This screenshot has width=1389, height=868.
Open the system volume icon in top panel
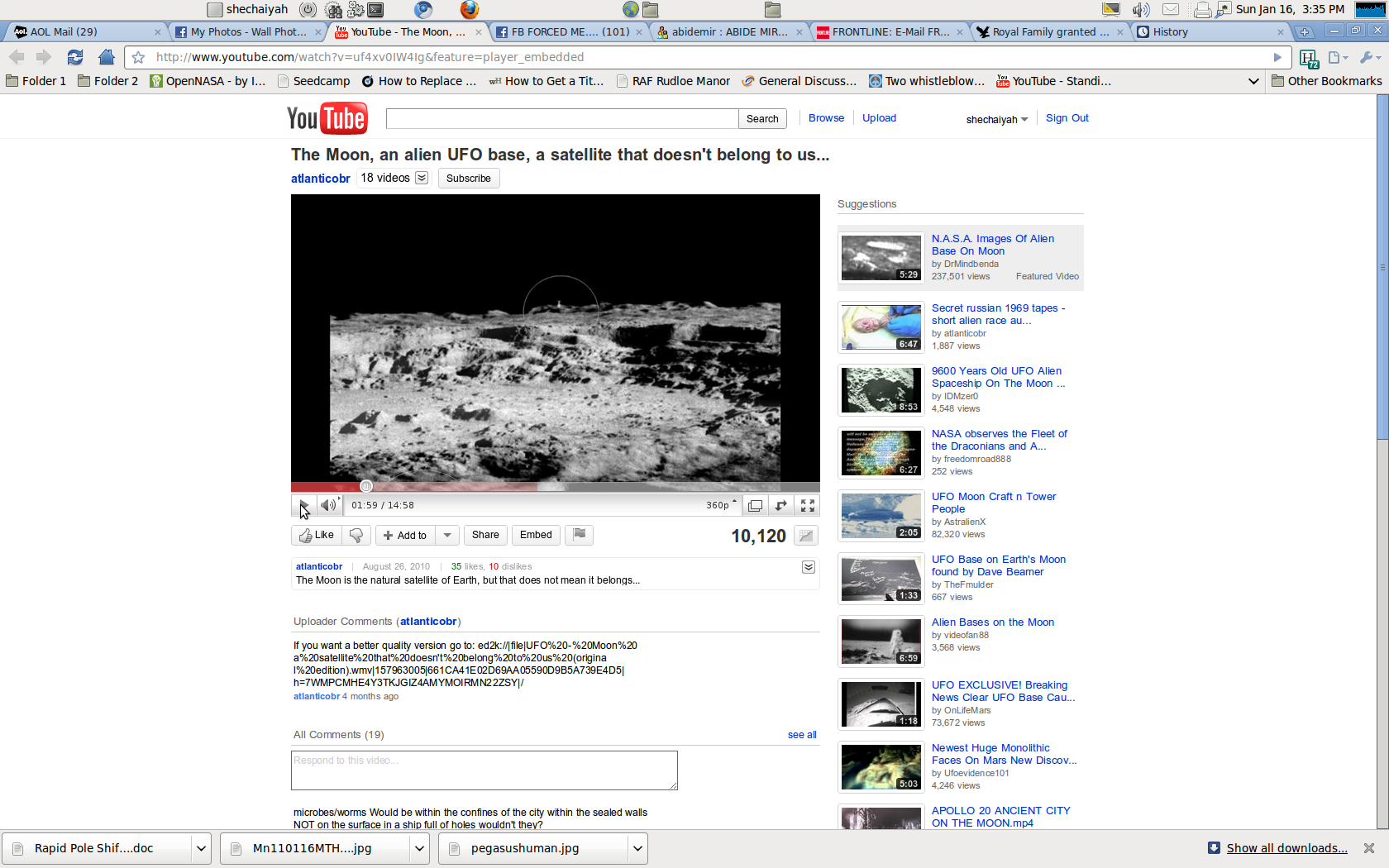(1141, 9)
